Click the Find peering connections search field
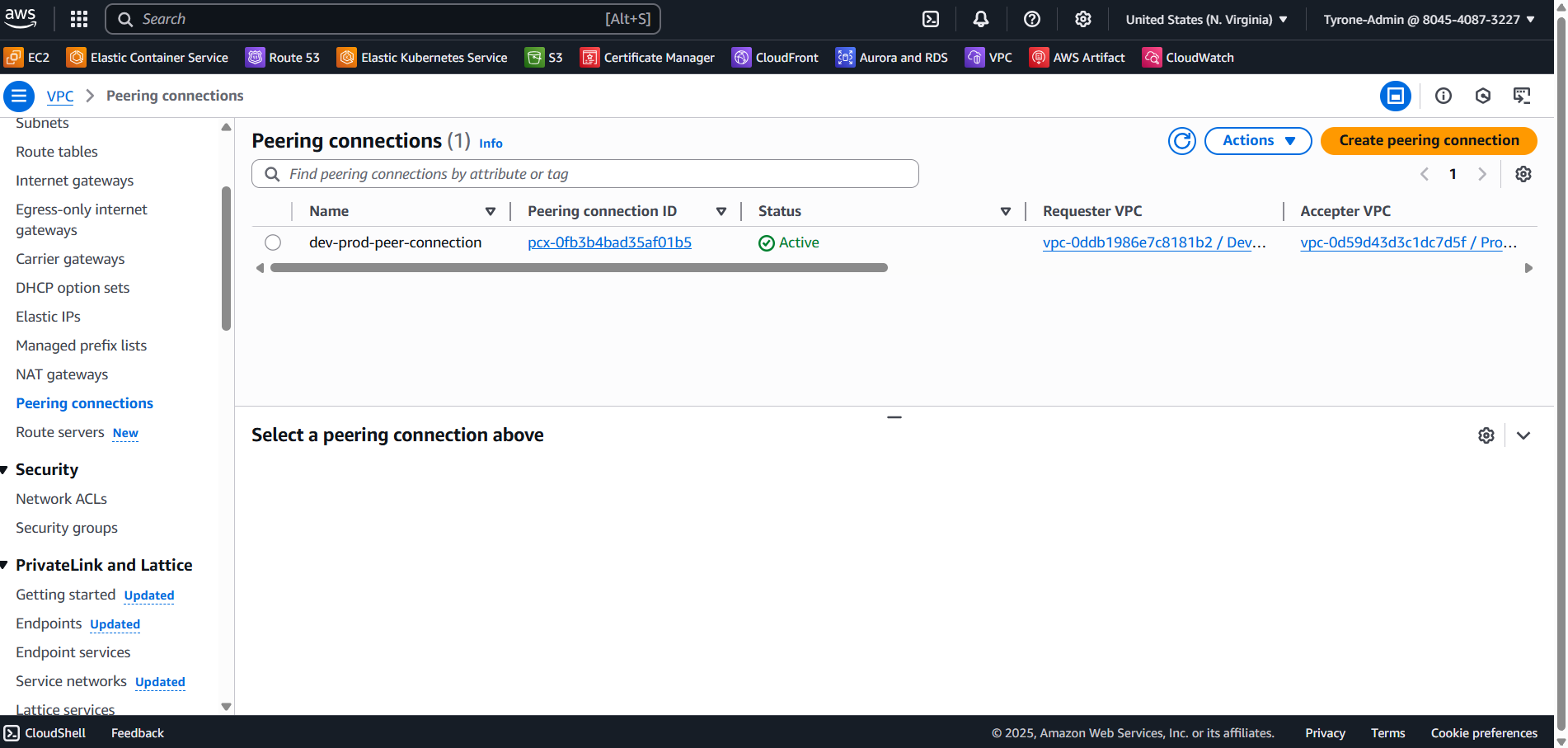 pos(585,173)
